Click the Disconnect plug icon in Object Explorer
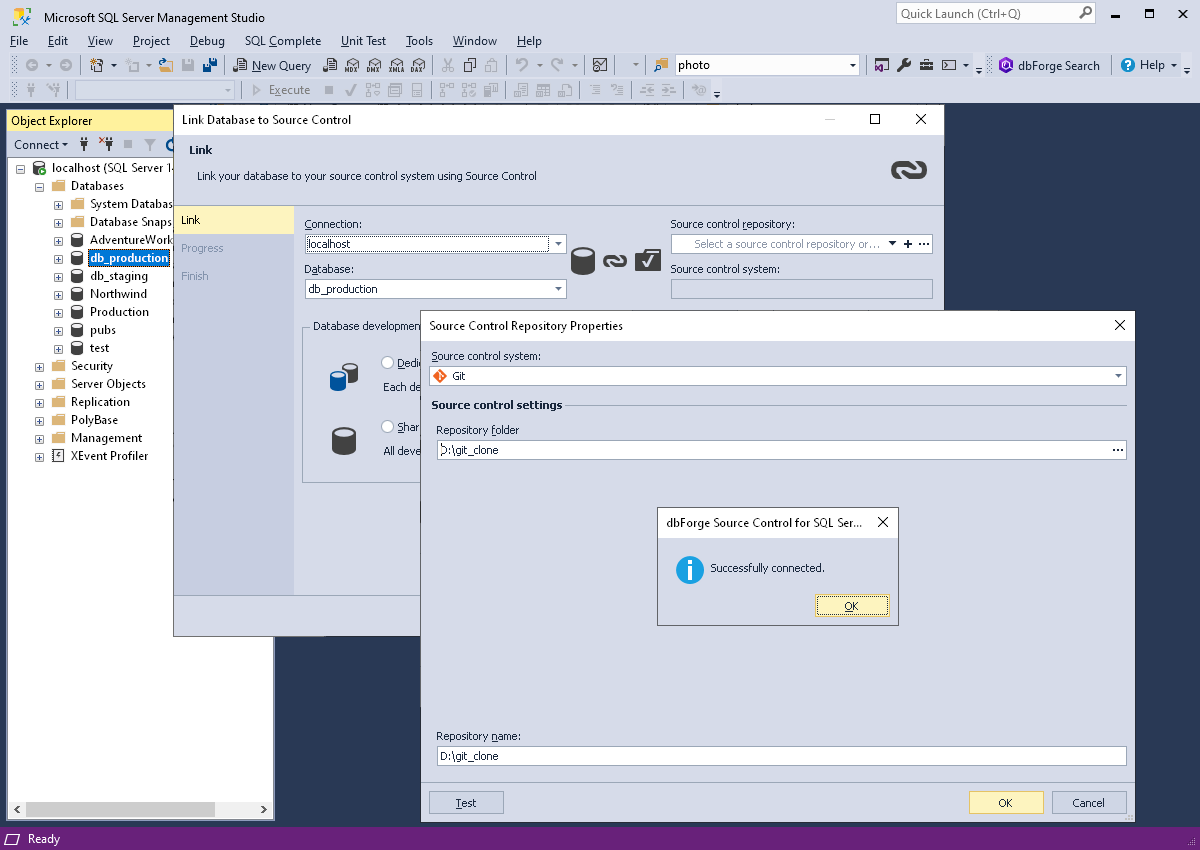The height and width of the screenshot is (850, 1200). [106, 145]
